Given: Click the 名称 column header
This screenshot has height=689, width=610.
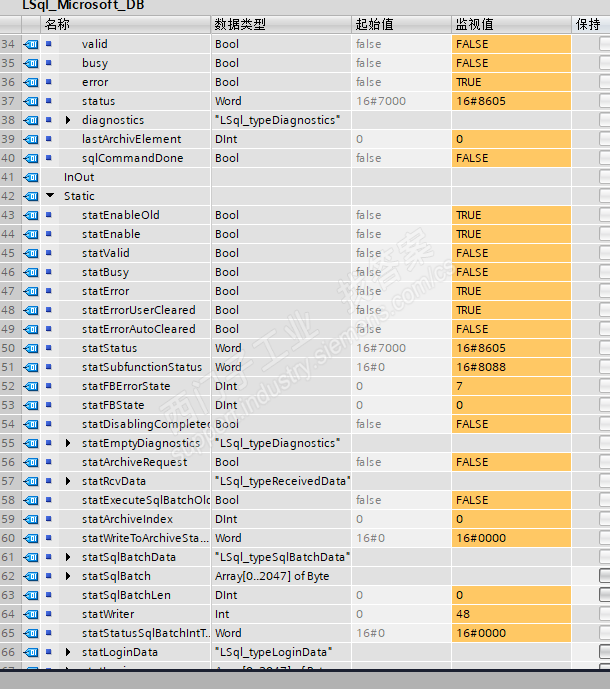Looking at the screenshot, I should click(126, 24).
